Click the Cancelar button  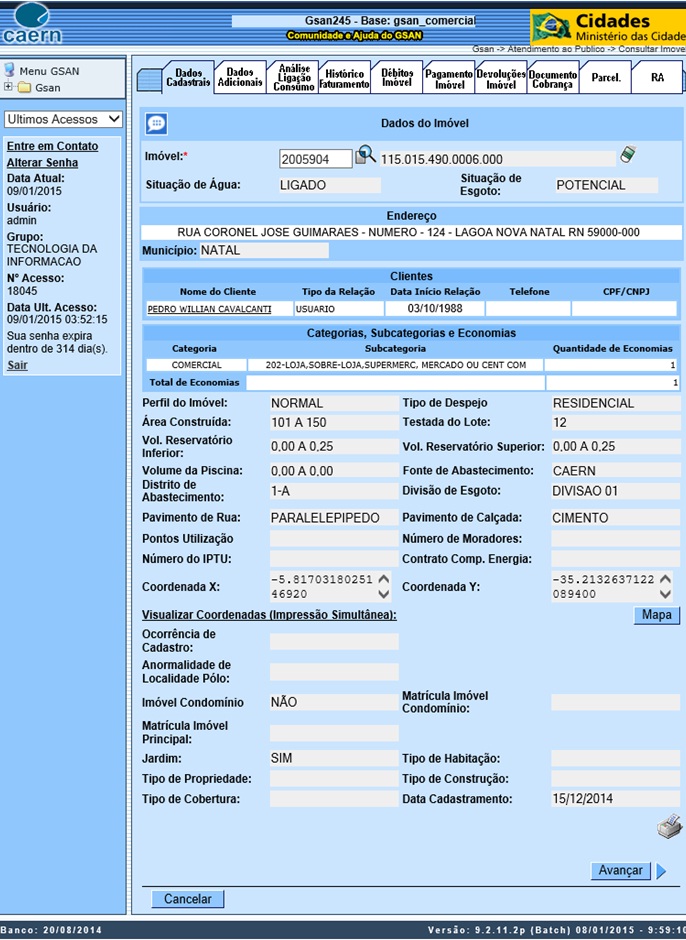(x=188, y=899)
